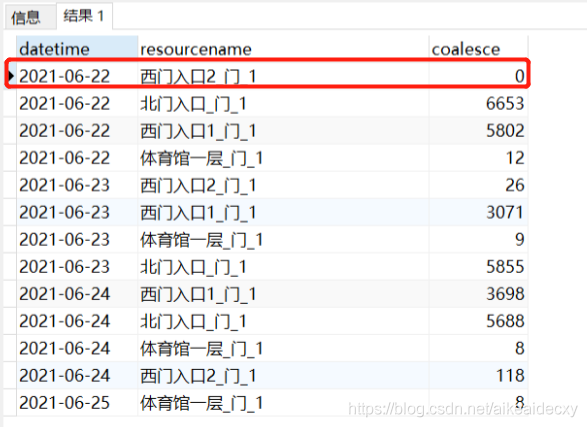The height and width of the screenshot is (427, 587).
Task: Click the coalesce column header
Action: (478, 49)
